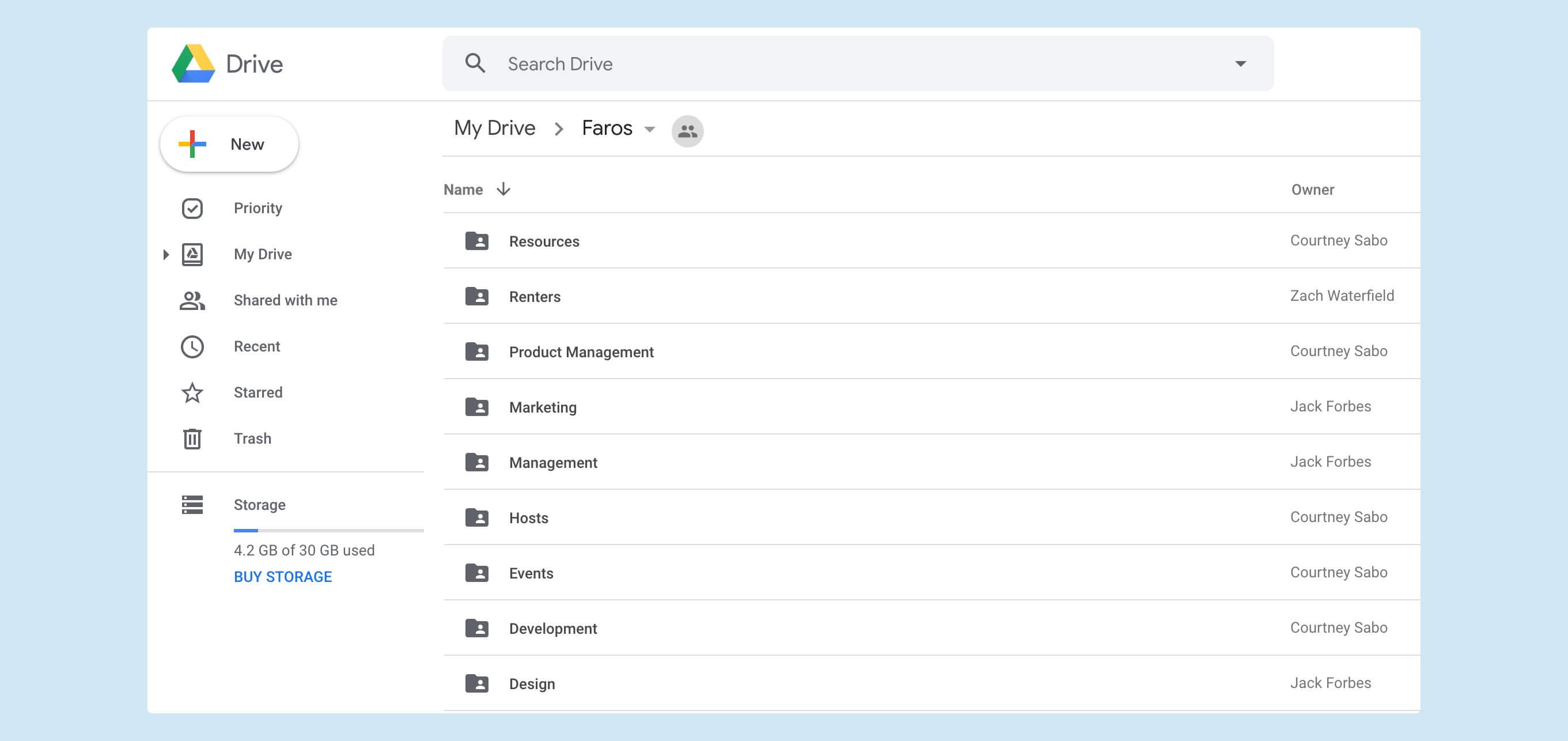Select the Design folder name
Screen dimensions: 1568x741
coord(532,685)
